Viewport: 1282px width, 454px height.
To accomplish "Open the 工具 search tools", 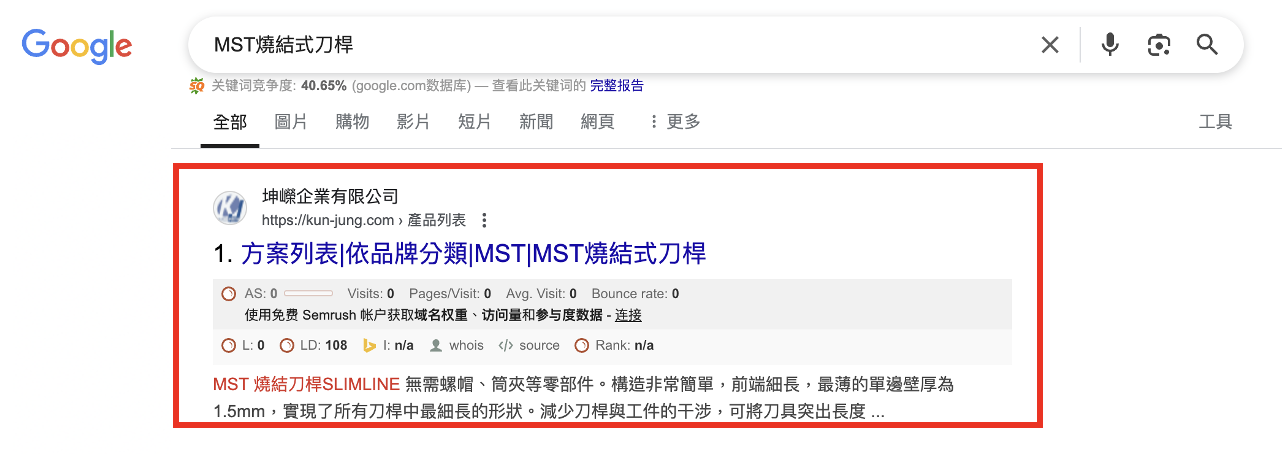I will coord(1215,122).
